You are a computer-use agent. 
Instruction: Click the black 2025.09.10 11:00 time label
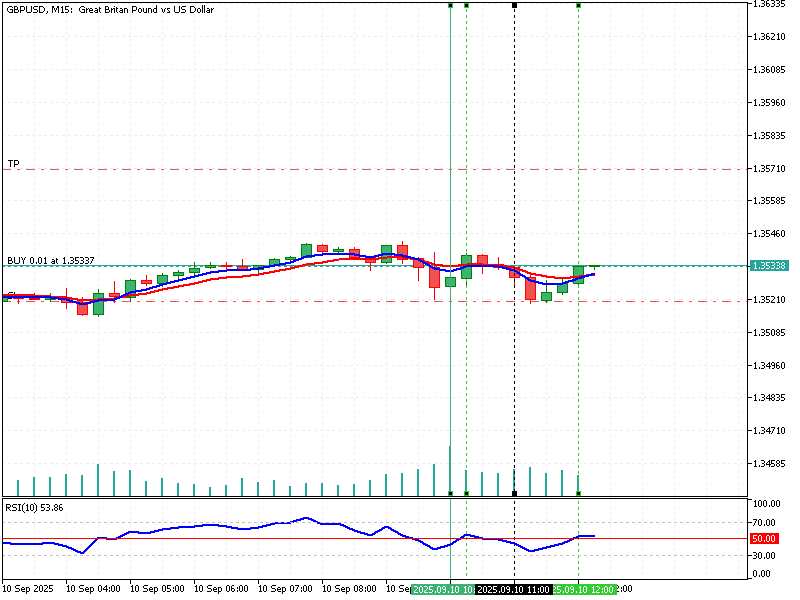click(512, 590)
